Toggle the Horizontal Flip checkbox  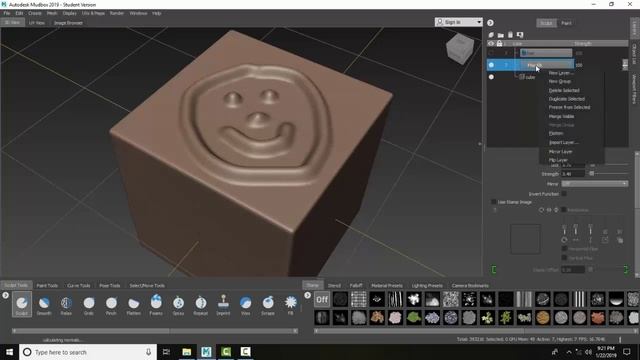pos(564,249)
